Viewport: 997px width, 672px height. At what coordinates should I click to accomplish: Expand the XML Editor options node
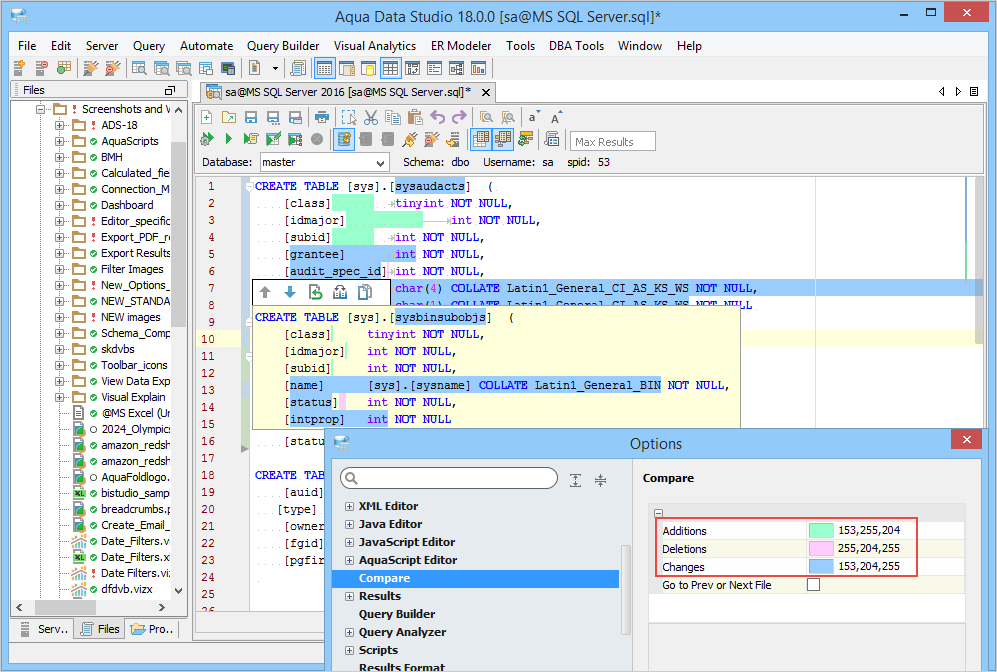[x=349, y=506]
